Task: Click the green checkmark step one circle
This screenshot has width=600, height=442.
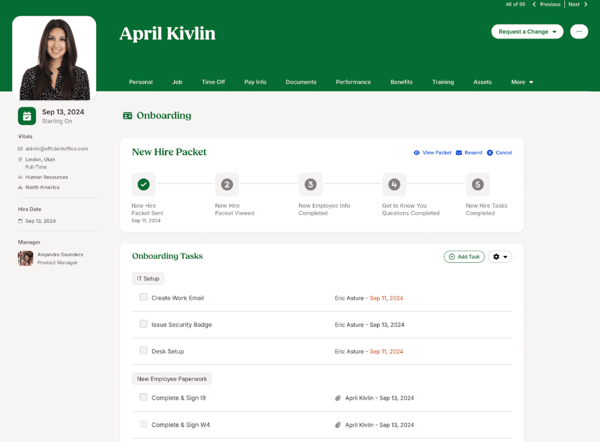Action: [x=144, y=184]
